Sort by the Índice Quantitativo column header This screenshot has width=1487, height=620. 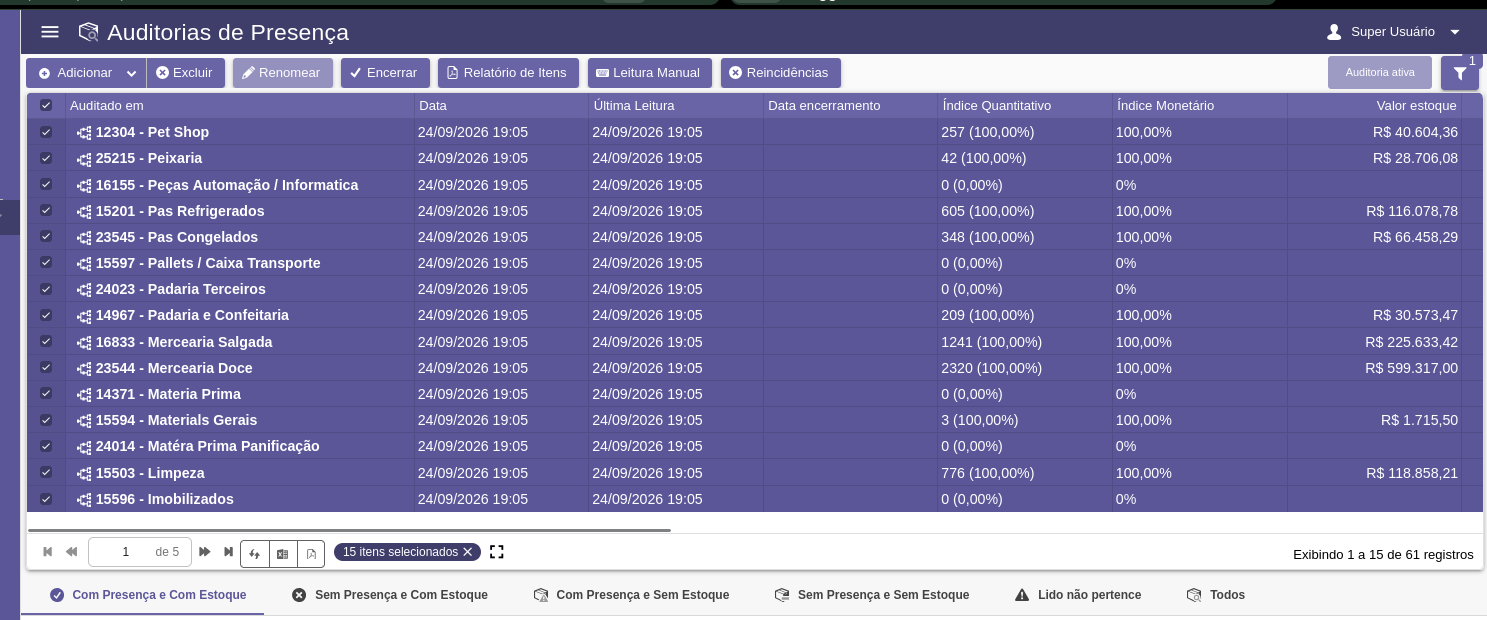[1024, 105]
